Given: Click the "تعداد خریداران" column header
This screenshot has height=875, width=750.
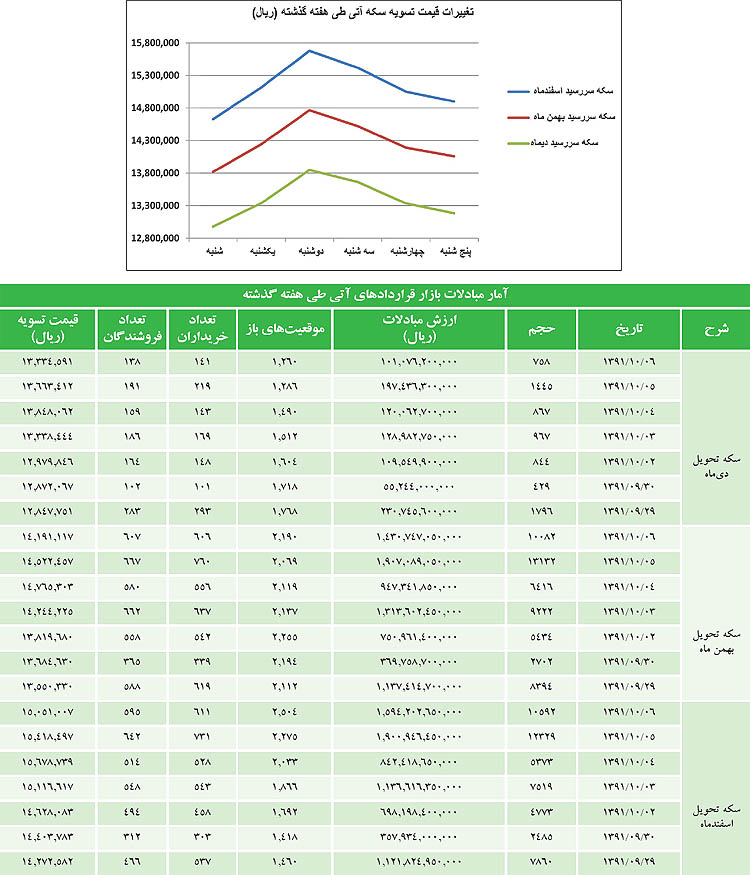Looking at the screenshot, I should click(x=202, y=329).
